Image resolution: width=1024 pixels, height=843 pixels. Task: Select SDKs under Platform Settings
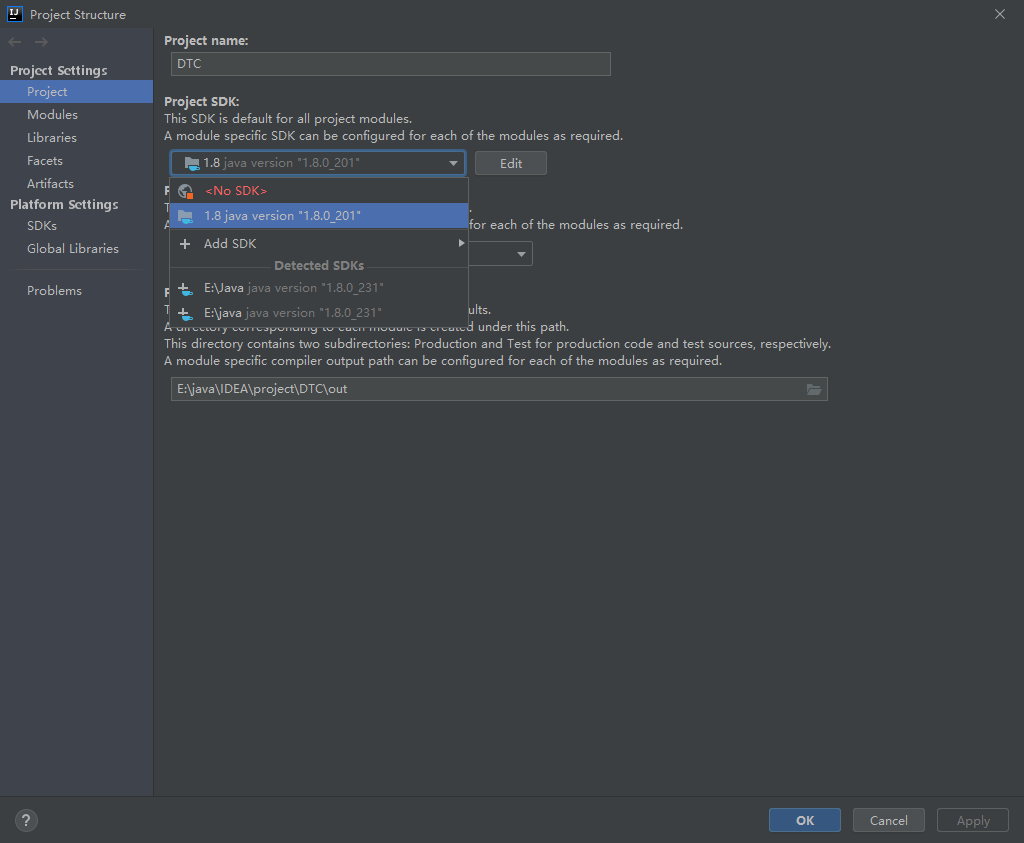41,225
